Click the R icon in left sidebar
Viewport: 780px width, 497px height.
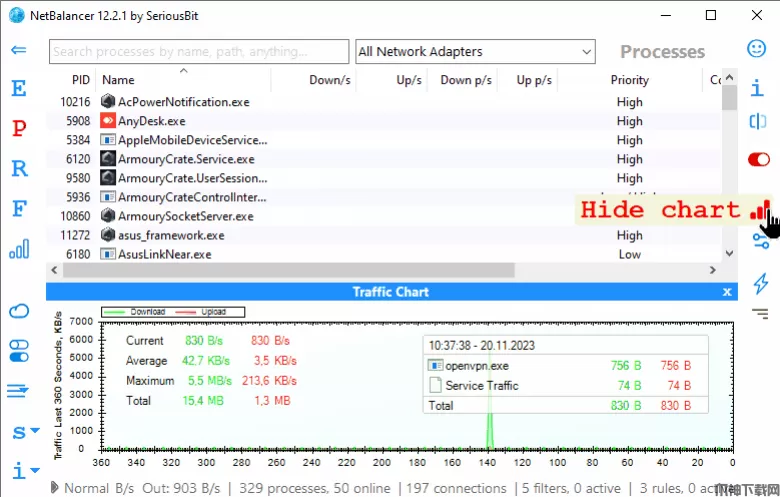(18, 168)
